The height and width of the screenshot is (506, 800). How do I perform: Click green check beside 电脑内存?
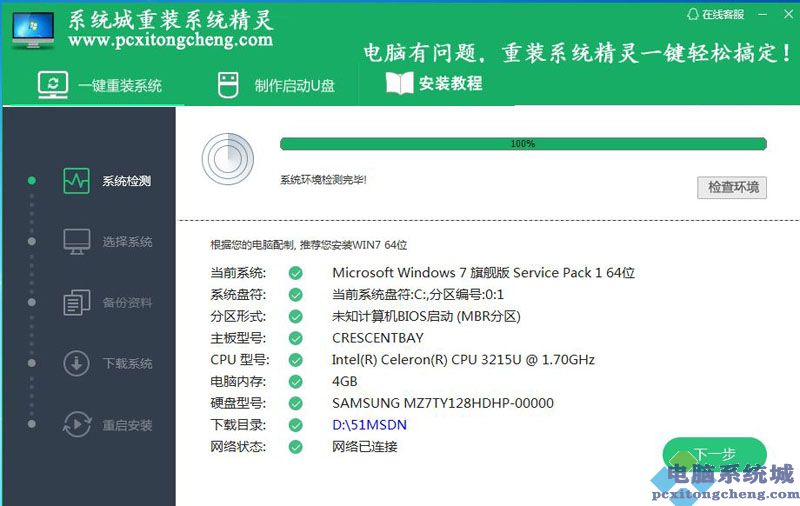coord(295,382)
